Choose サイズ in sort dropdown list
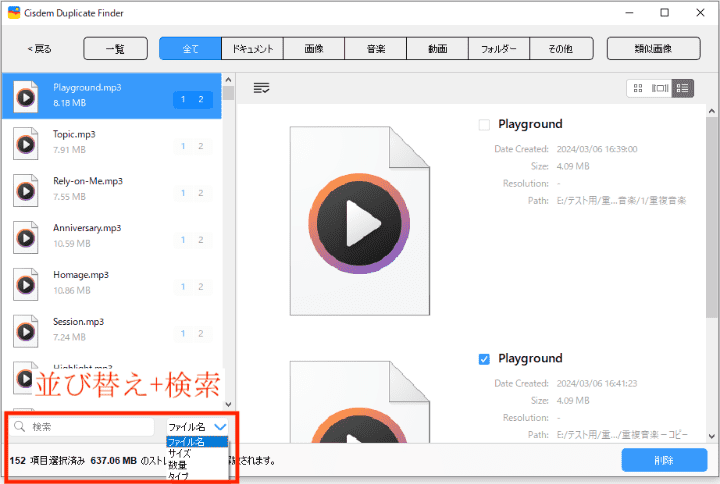Screen dimensions: 720x484 coord(197,453)
